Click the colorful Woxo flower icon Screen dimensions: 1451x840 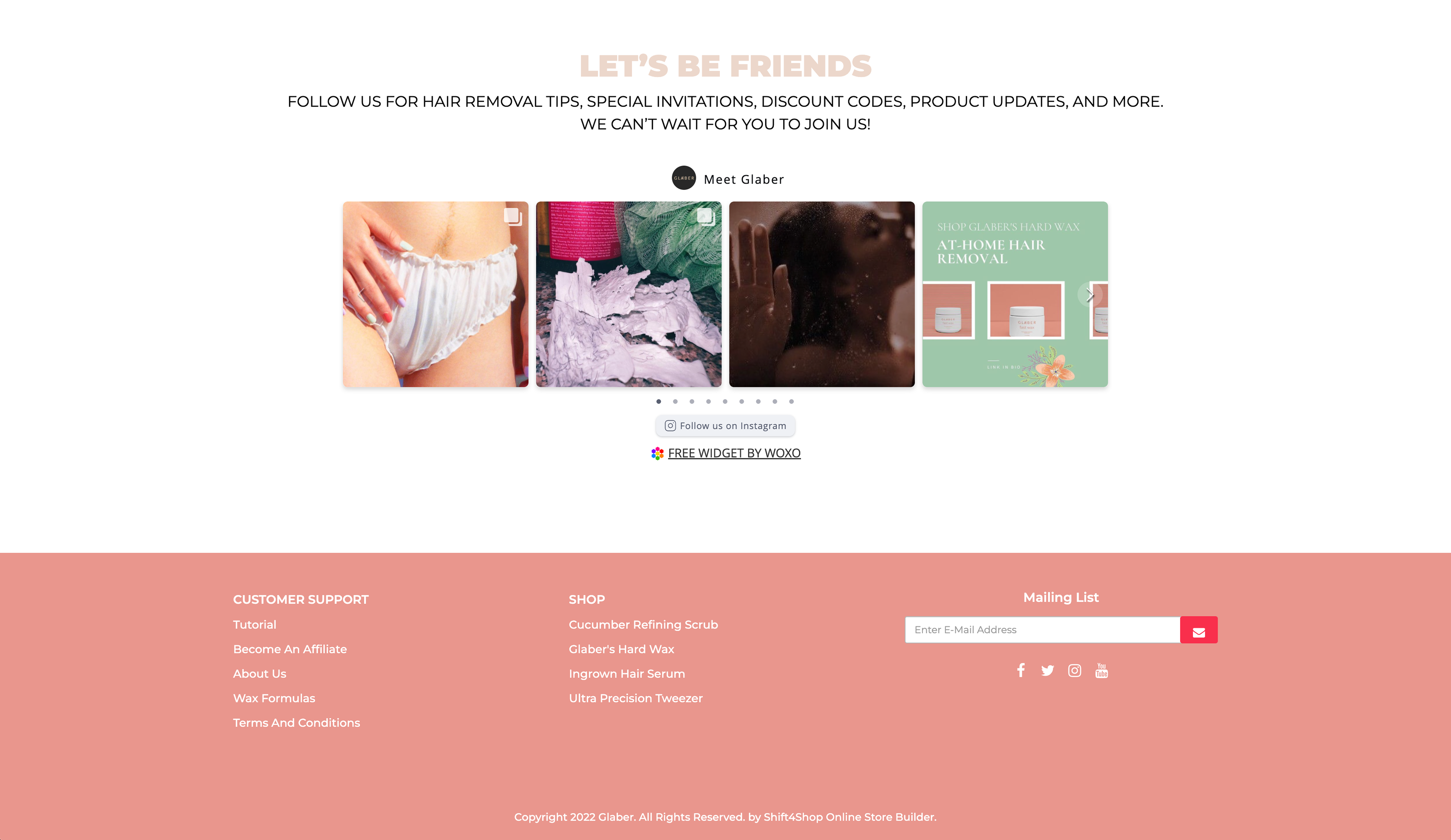[657, 454]
